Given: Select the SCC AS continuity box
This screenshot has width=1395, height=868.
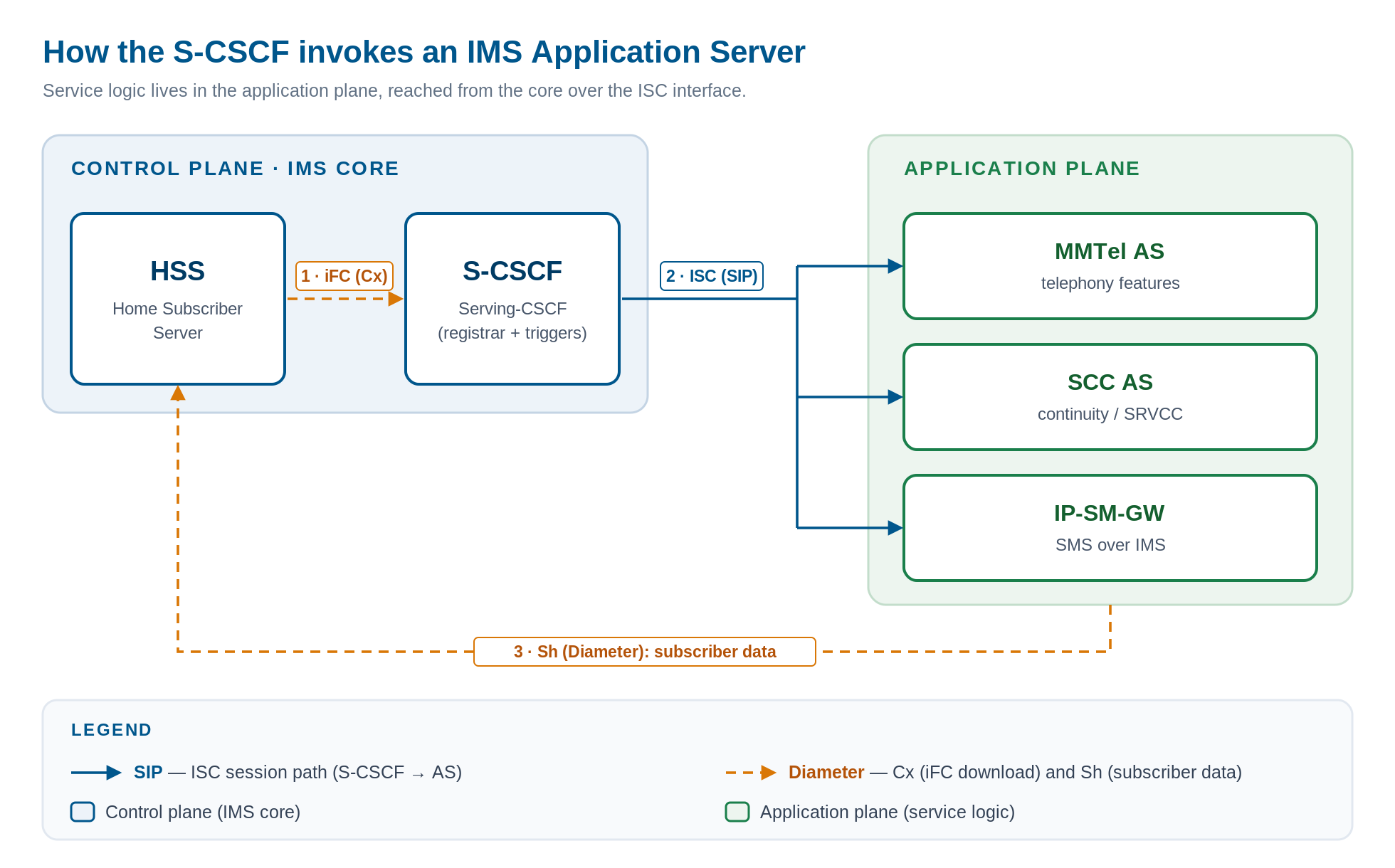Looking at the screenshot, I should point(1110,397).
